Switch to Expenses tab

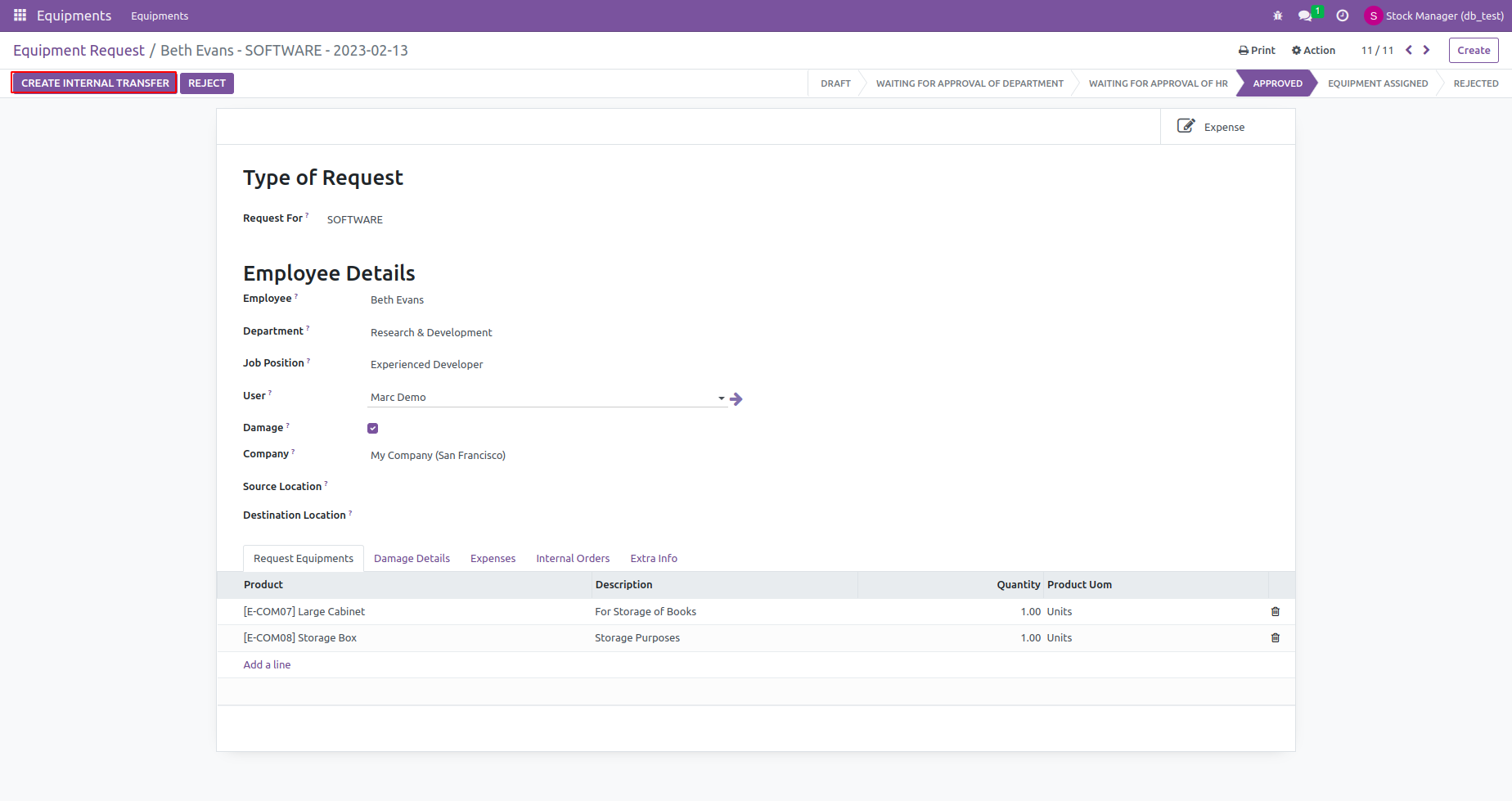(x=493, y=558)
